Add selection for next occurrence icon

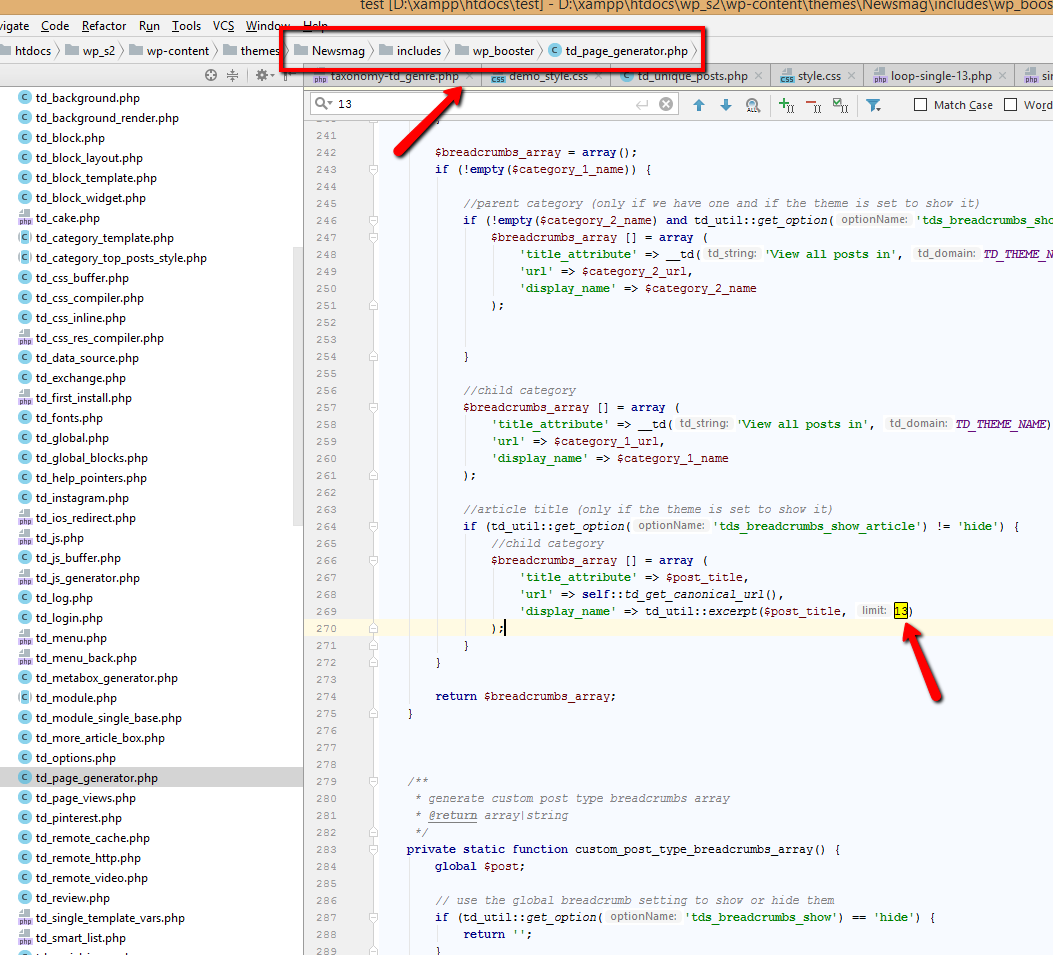tap(786, 105)
